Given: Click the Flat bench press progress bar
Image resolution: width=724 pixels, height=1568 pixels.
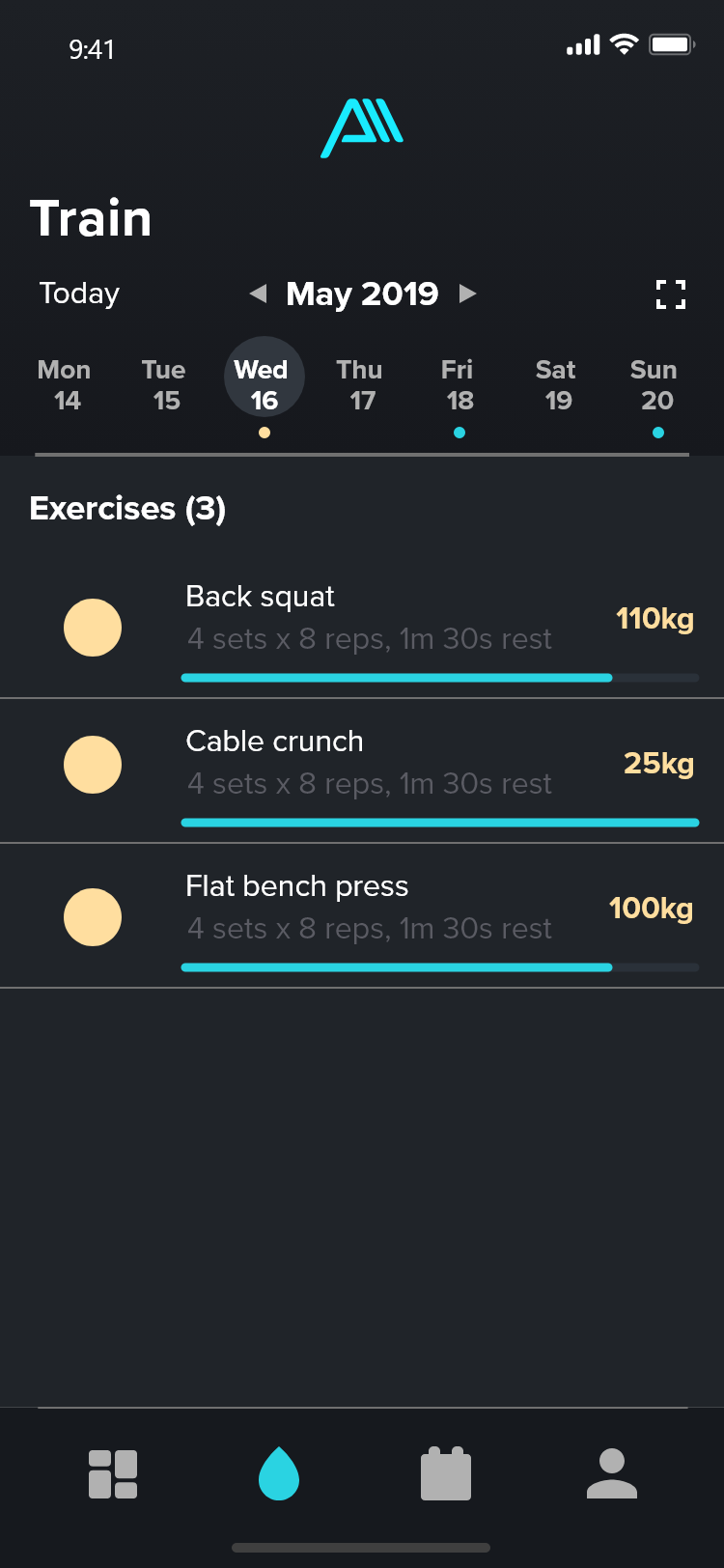Looking at the screenshot, I should tap(439, 967).
